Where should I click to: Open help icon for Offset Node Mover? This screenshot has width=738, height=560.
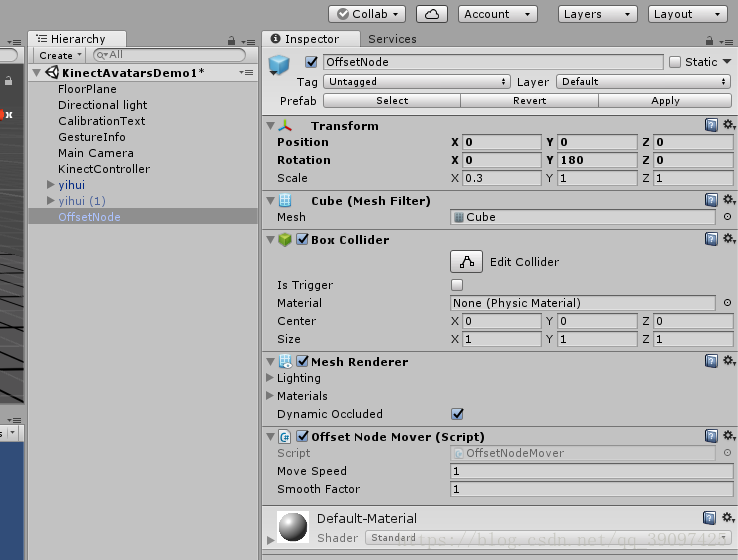pyautogui.click(x=711, y=437)
